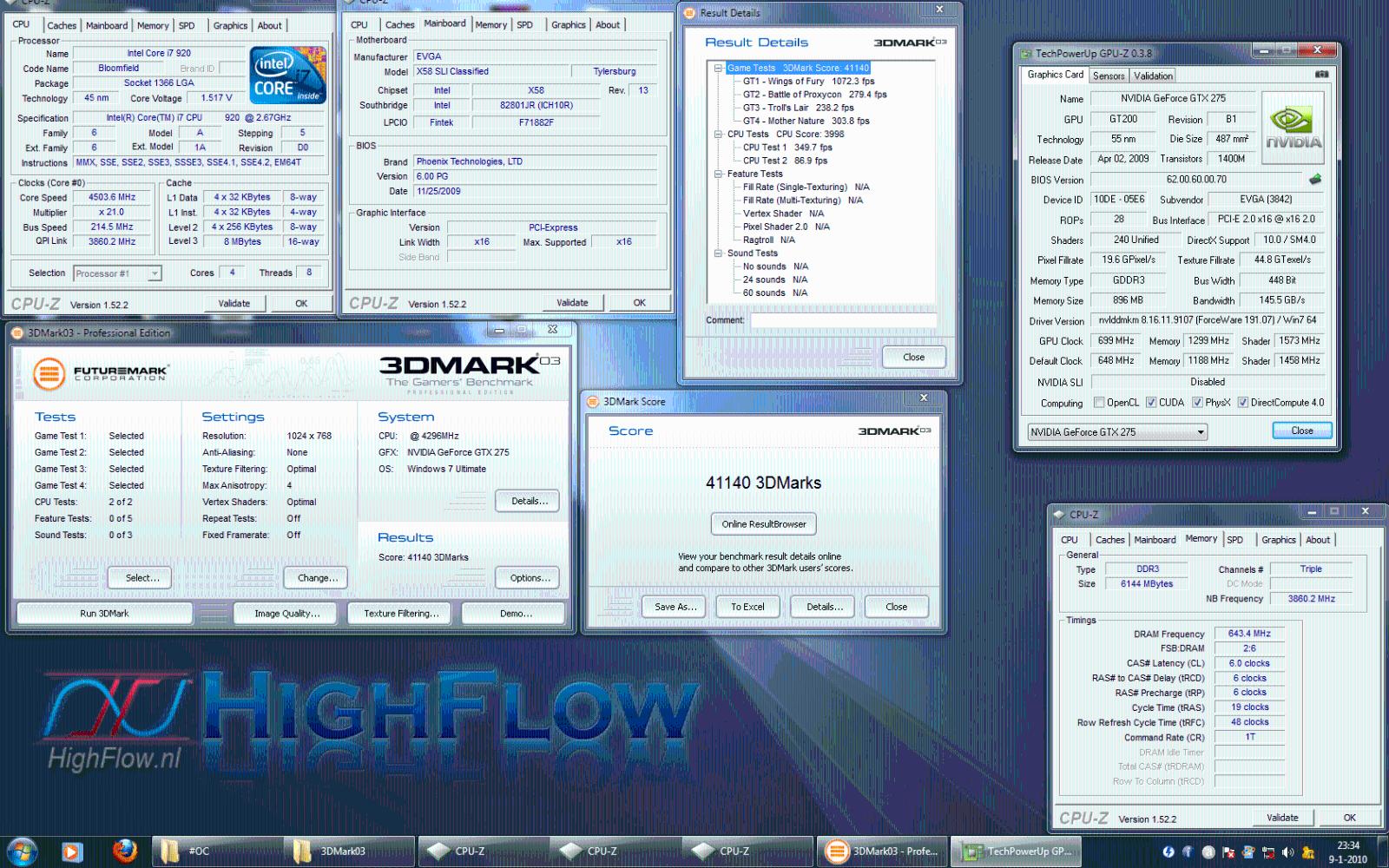The height and width of the screenshot is (868, 1389).
Task: Open the SPD tab in the CPU-Z memory window
Action: [1234, 540]
